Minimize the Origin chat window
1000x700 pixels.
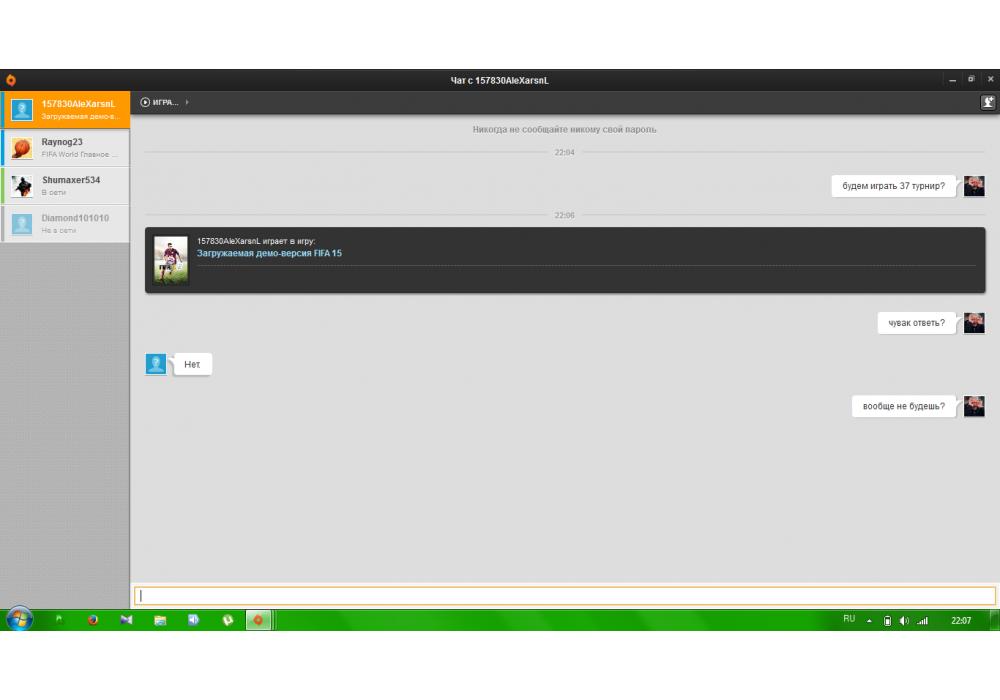click(x=952, y=80)
